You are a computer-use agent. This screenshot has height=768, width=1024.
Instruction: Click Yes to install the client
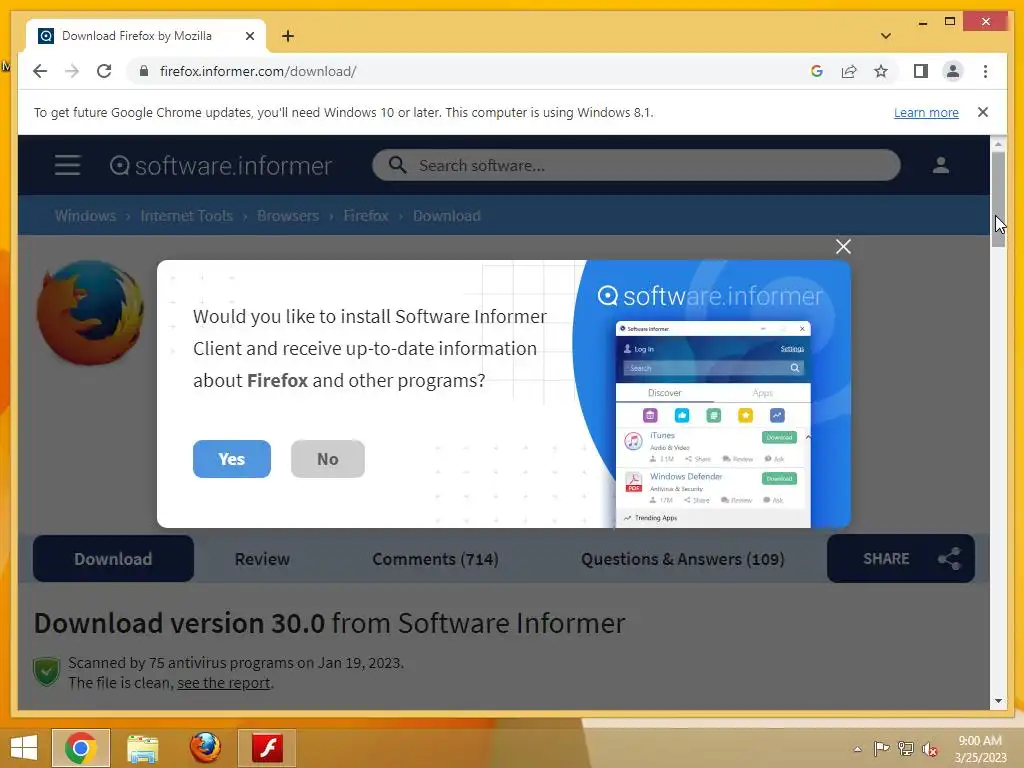click(232, 459)
